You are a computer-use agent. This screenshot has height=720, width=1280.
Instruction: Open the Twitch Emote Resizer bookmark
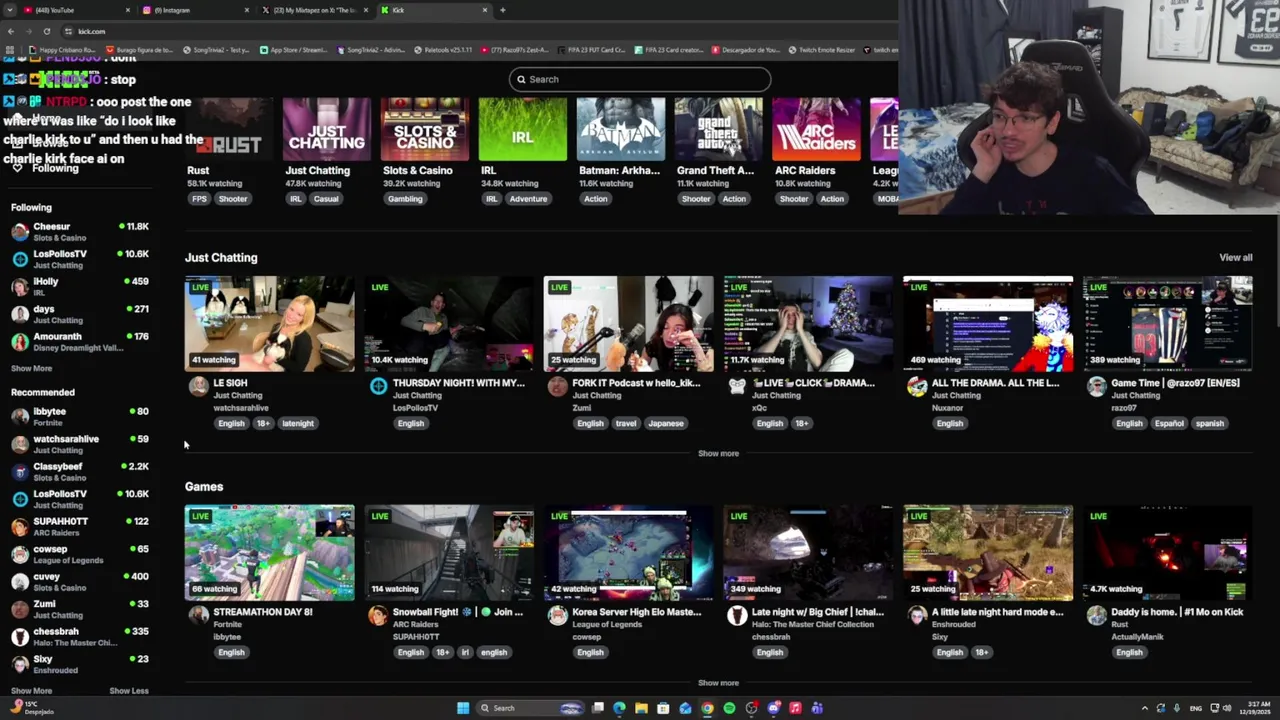point(822,50)
